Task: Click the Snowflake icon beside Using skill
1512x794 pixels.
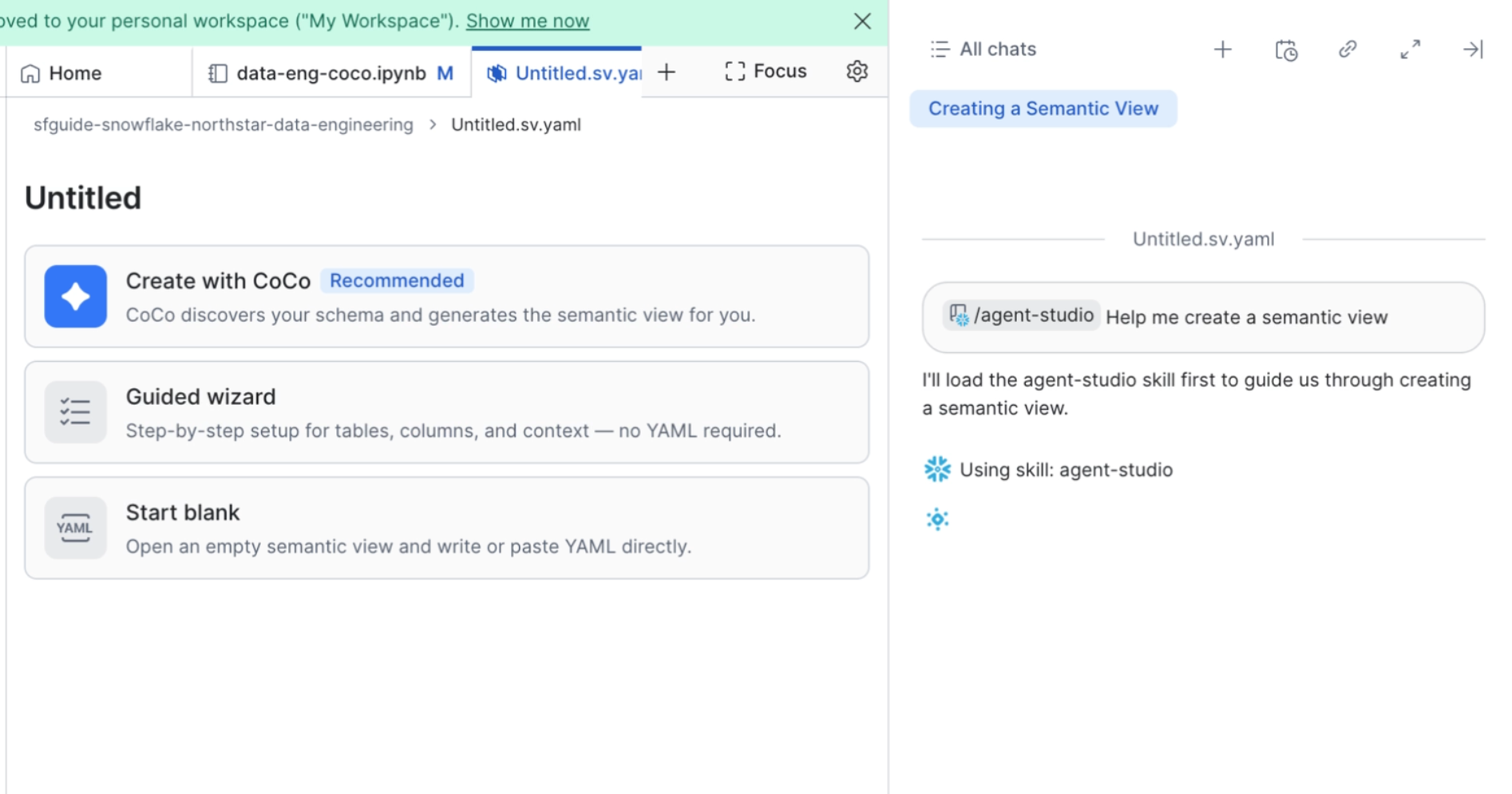Action: tap(937, 469)
